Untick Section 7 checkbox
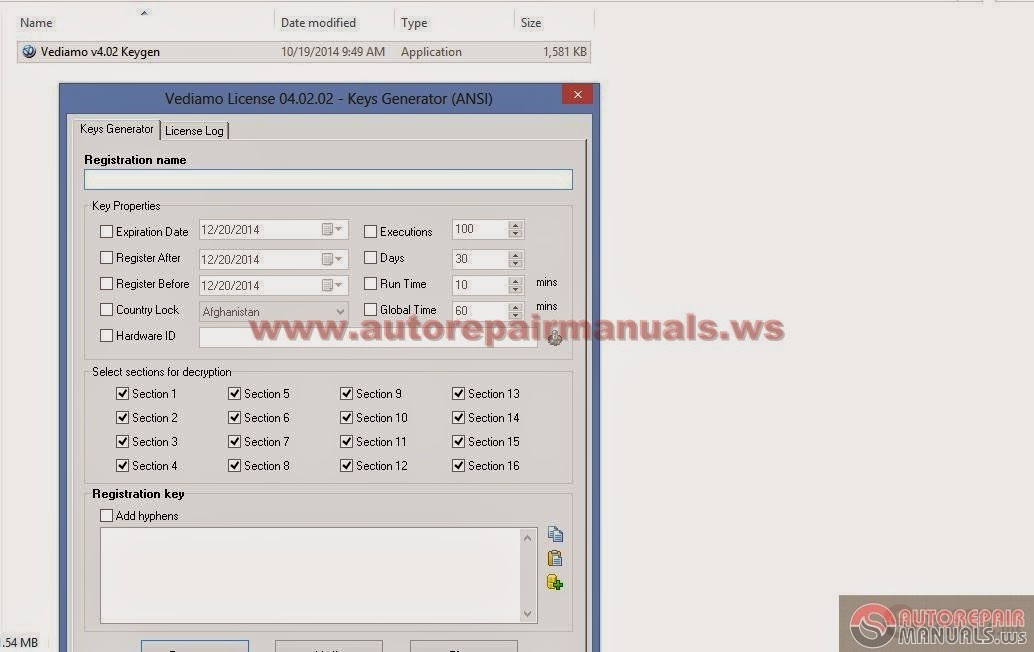The image size is (1034, 652). tap(234, 442)
